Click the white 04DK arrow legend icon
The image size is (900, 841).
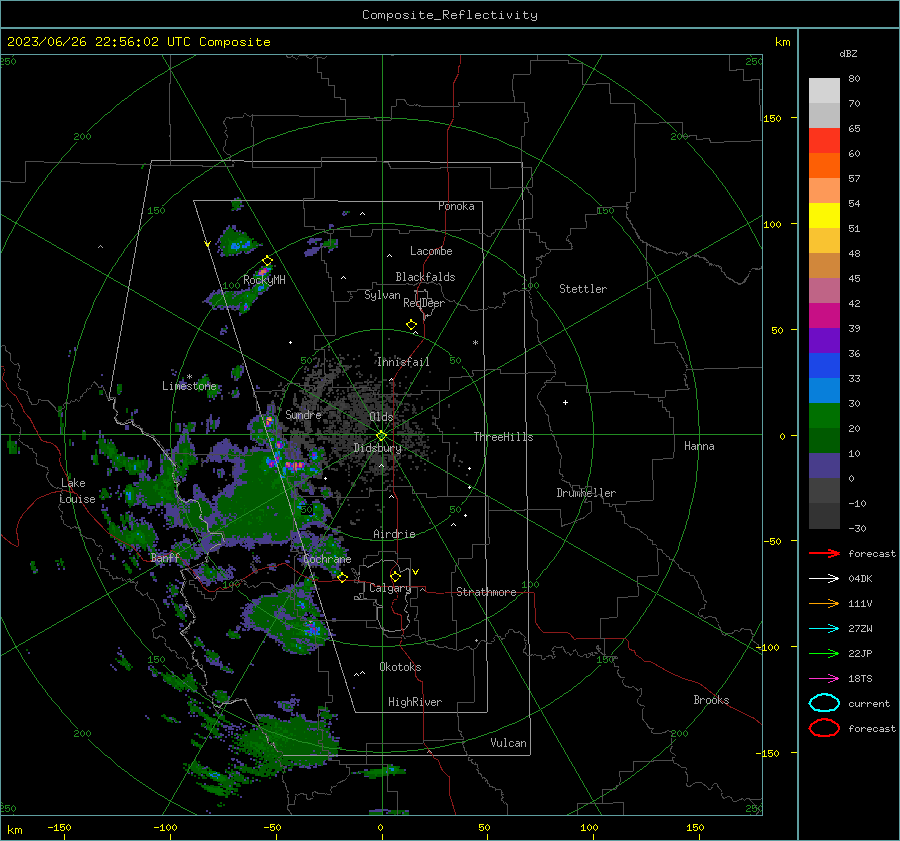(x=824, y=578)
